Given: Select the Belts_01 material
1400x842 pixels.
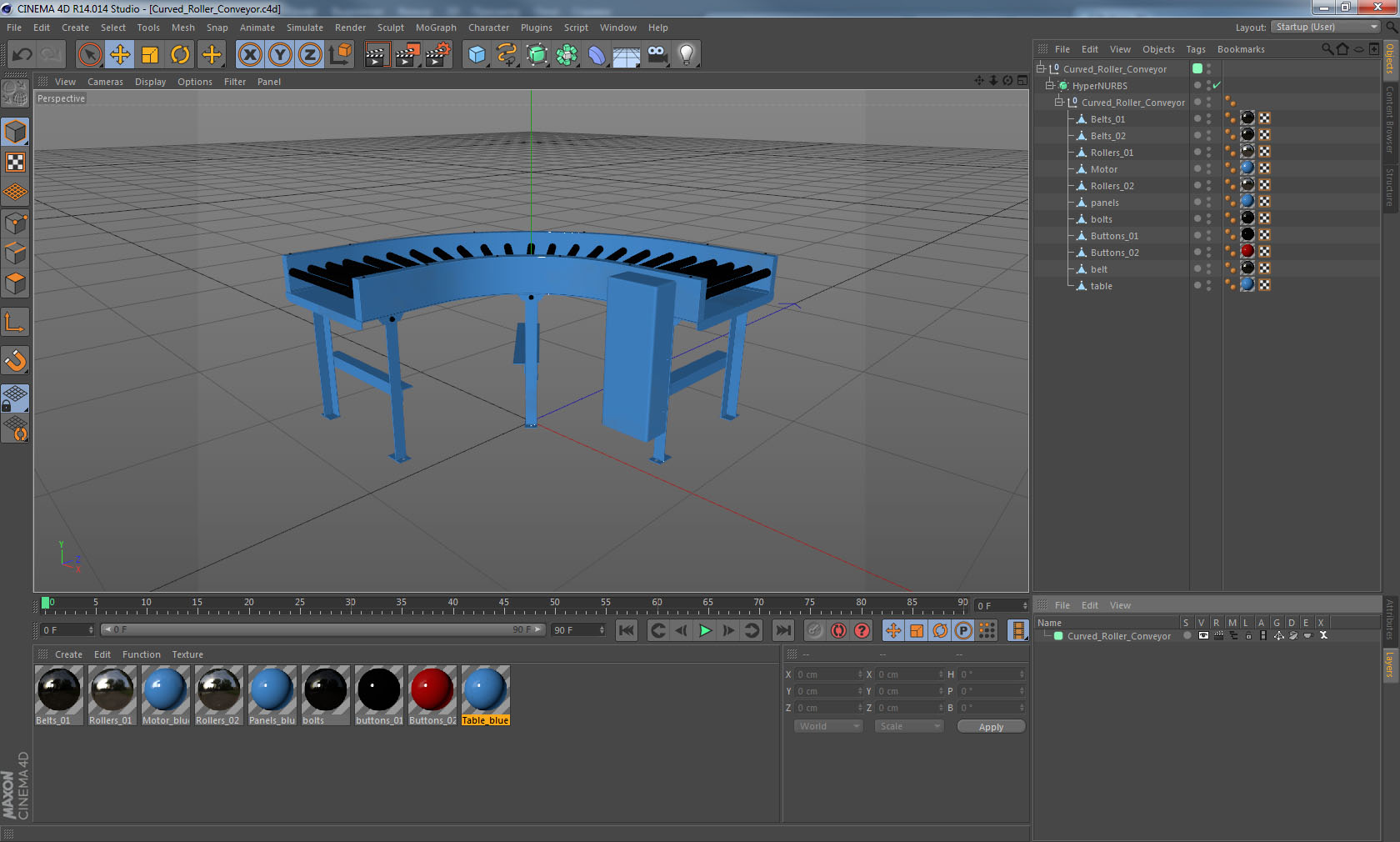Looking at the screenshot, I should [58, 694].
